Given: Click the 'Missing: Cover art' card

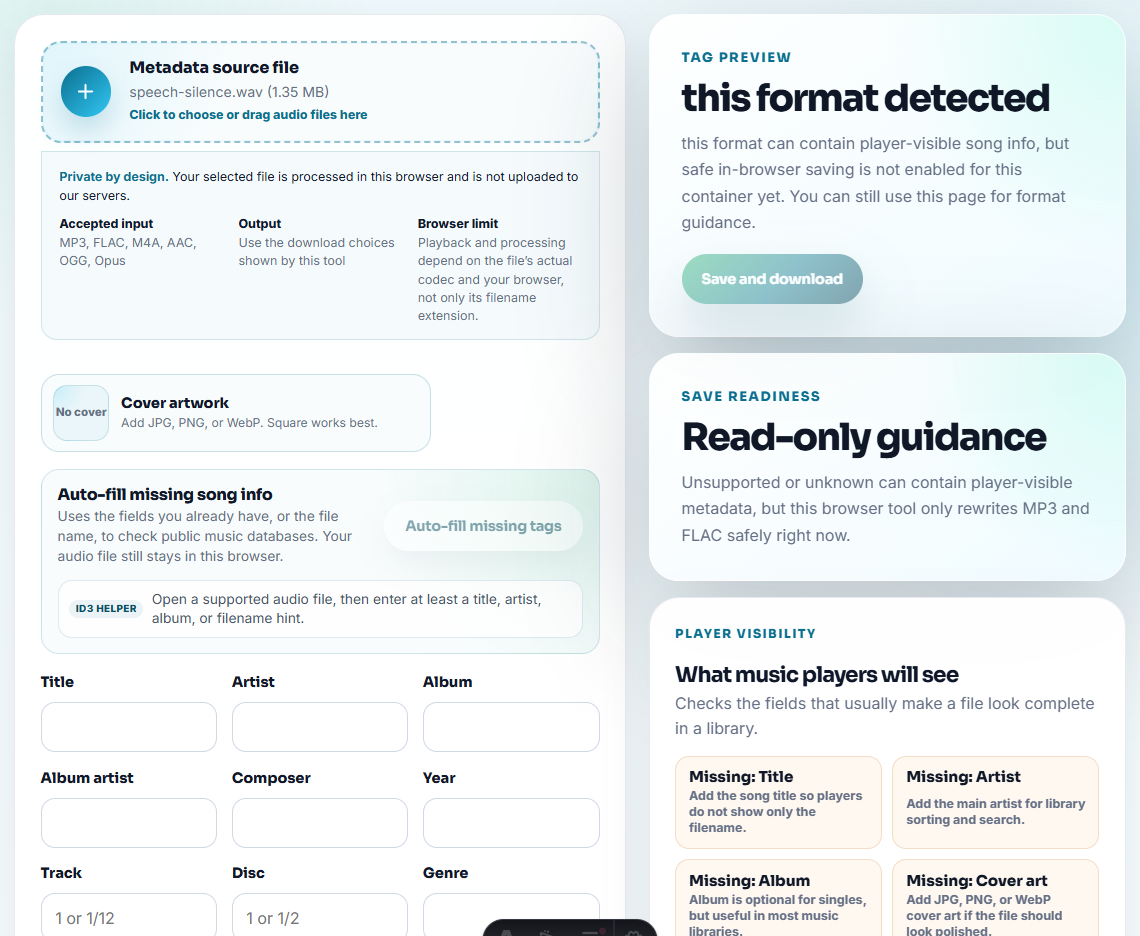Looking at the screenshot, I should click(x=995, y=898).
